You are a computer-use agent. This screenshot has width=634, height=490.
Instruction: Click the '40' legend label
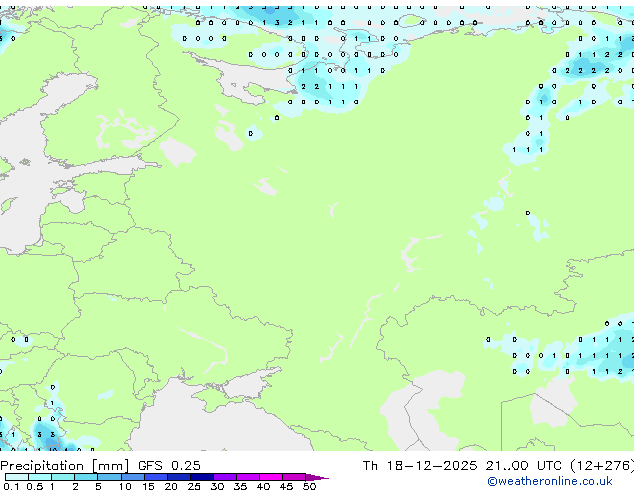(263, 486)
